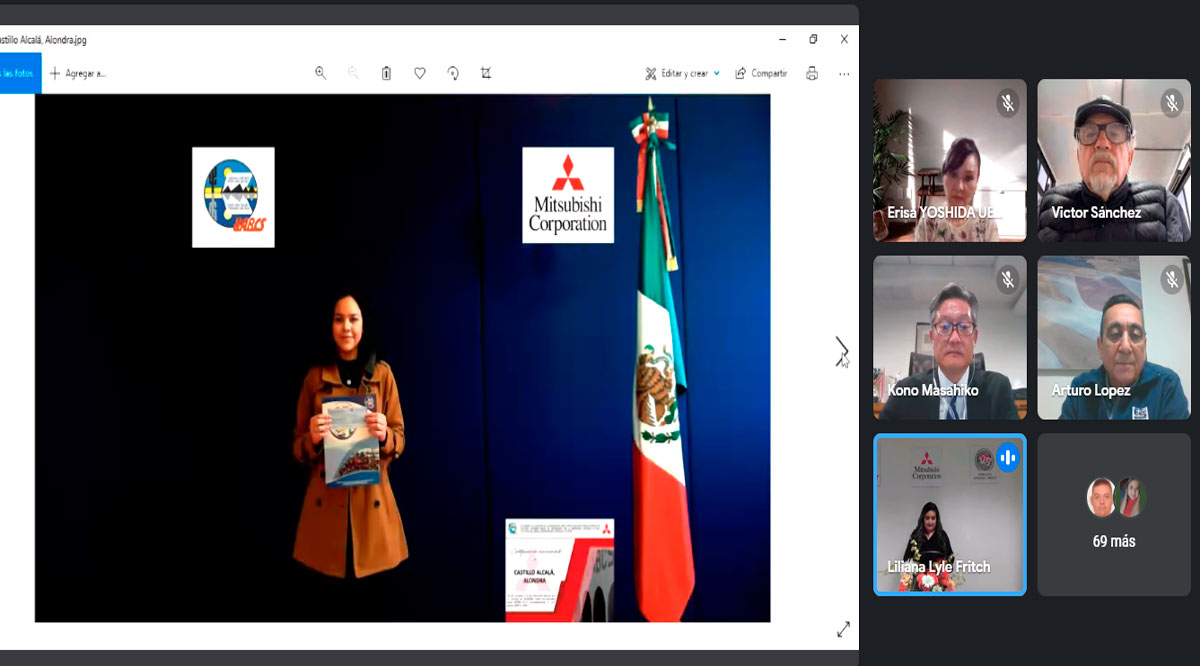Go back to all photos blue button
Screen dimensions: 1200x666
coord(20,73)
